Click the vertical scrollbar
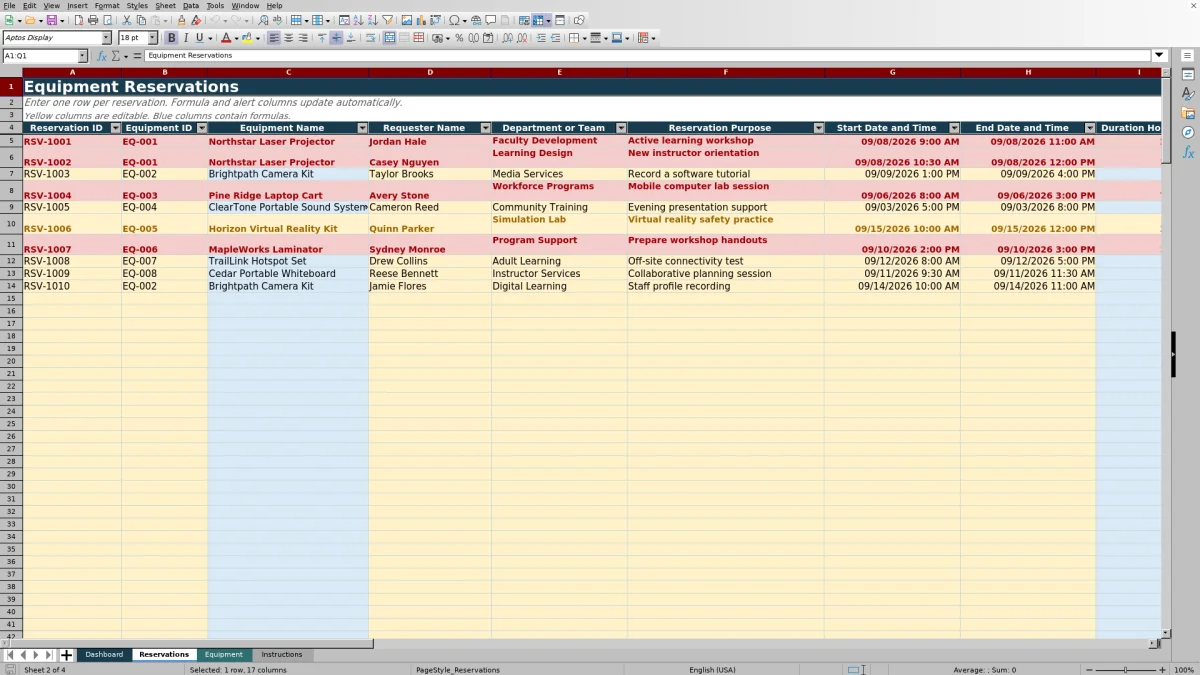 click(x=1166, y=352)
